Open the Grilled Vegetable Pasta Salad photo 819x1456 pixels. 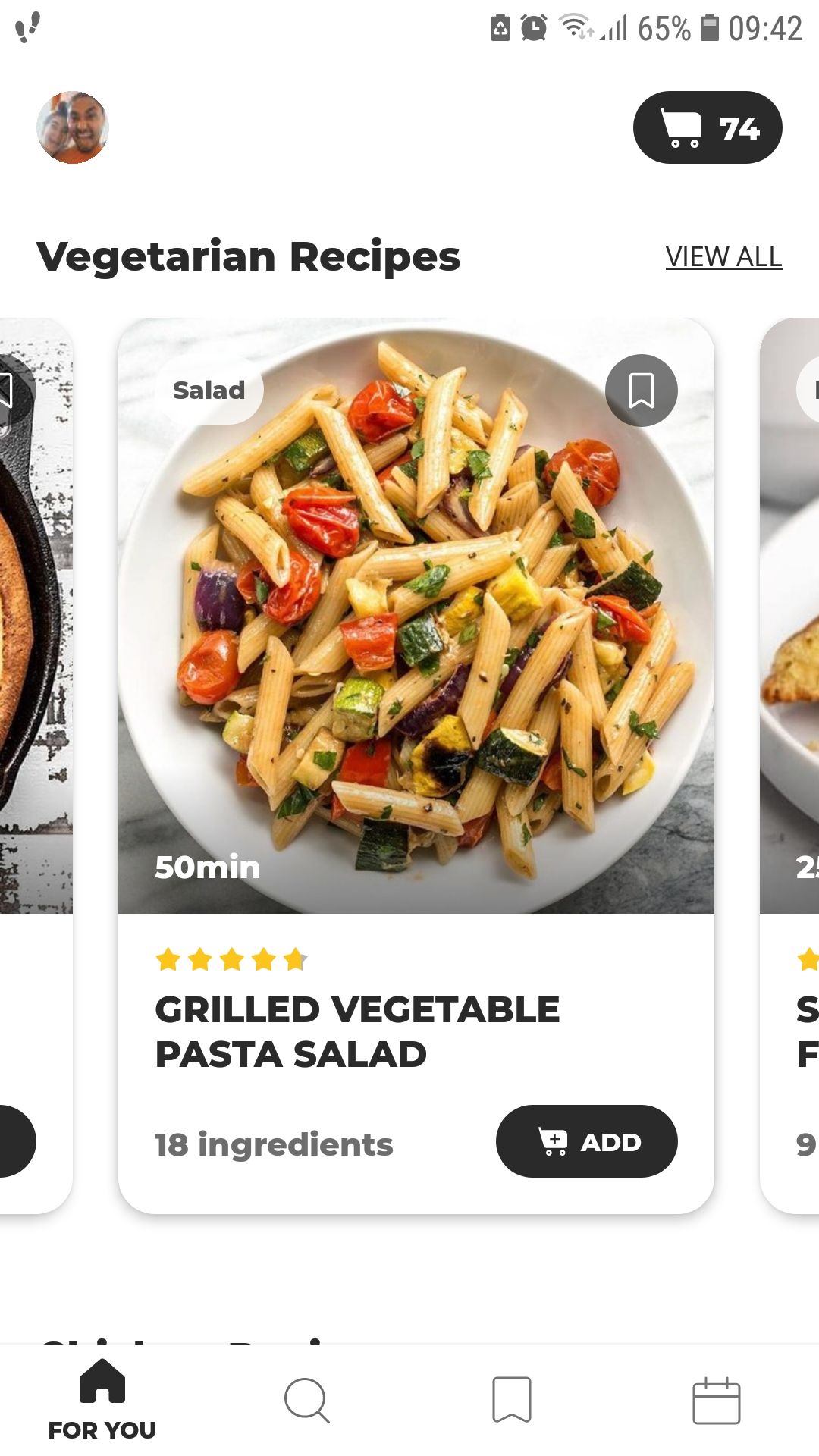(x=416, y=614)
